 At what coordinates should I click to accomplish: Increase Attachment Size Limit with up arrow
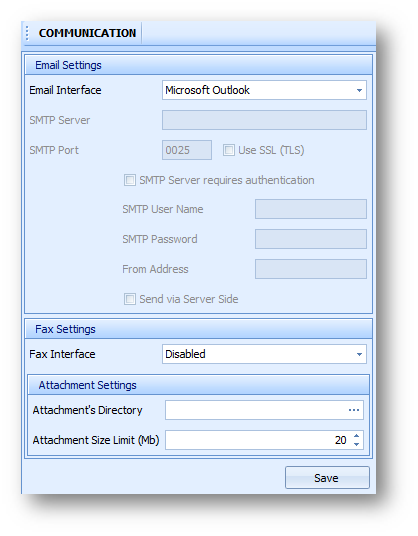356,436
